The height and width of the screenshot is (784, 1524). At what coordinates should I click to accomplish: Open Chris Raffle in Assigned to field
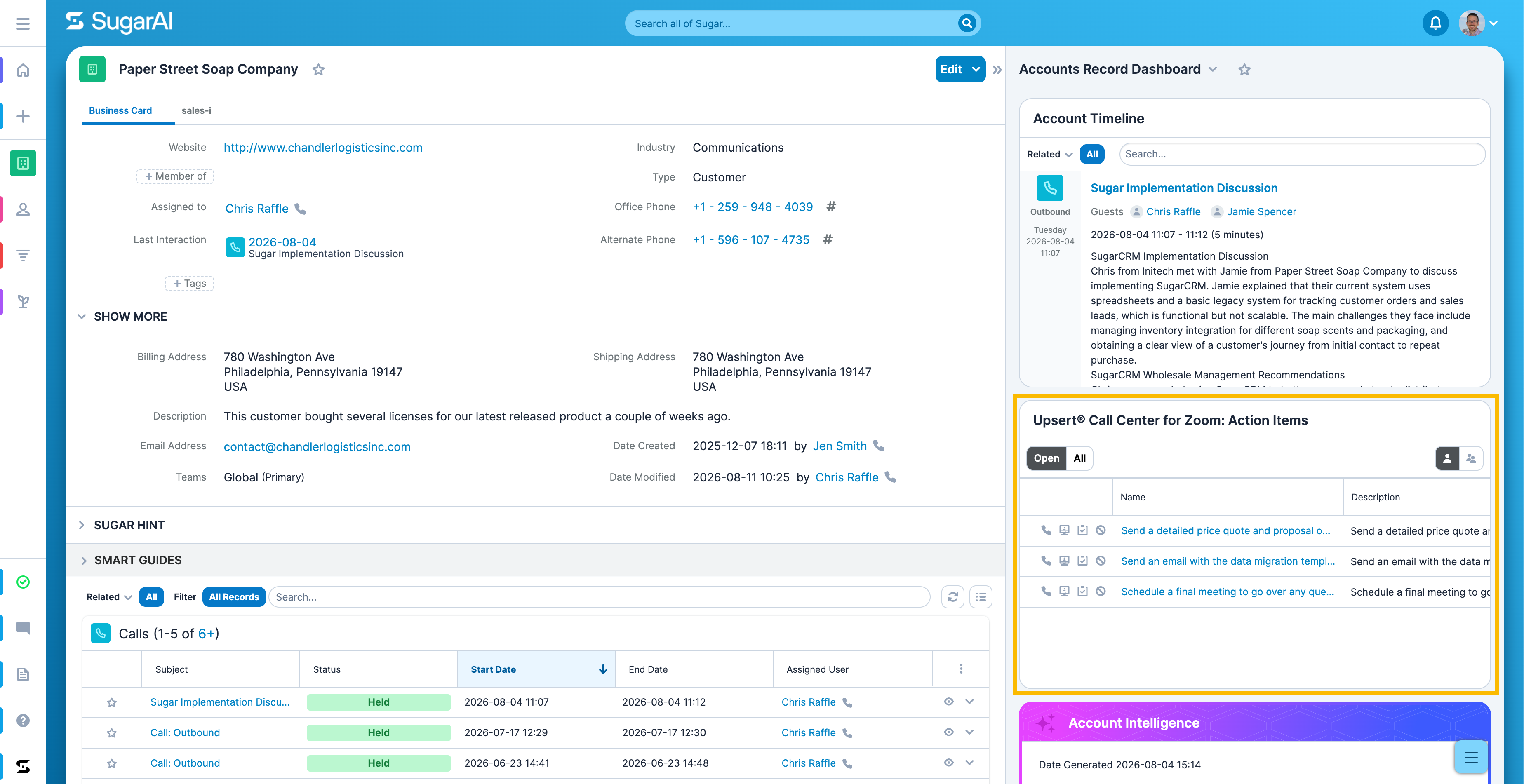point(257,209)
